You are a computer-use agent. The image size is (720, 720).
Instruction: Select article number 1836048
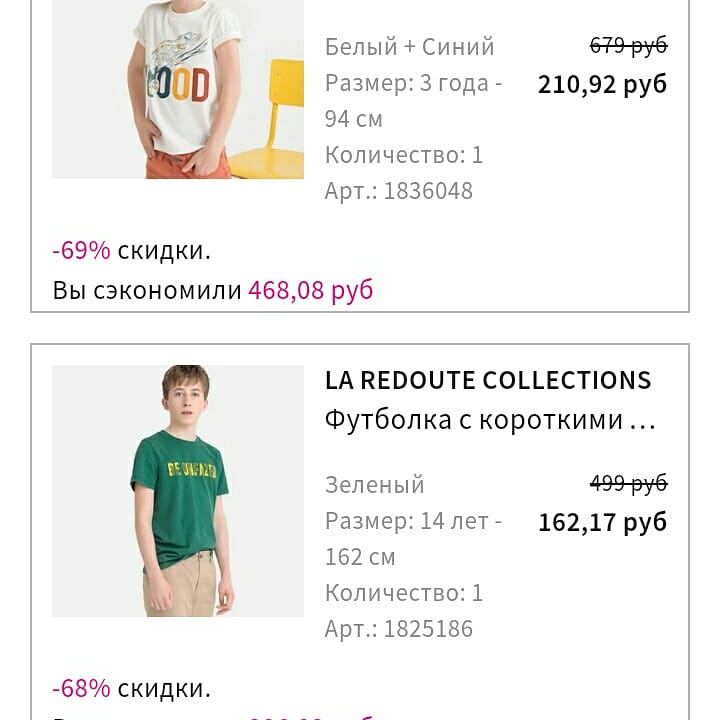(398, 191)
